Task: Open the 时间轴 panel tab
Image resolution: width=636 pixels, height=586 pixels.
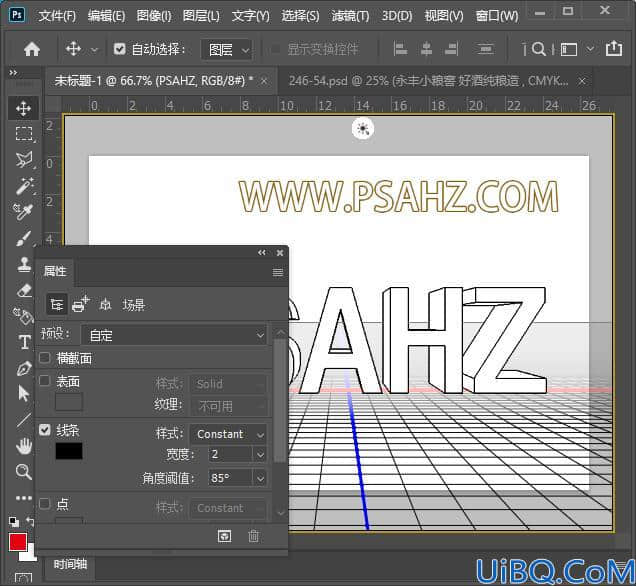Action: (70, 564)
